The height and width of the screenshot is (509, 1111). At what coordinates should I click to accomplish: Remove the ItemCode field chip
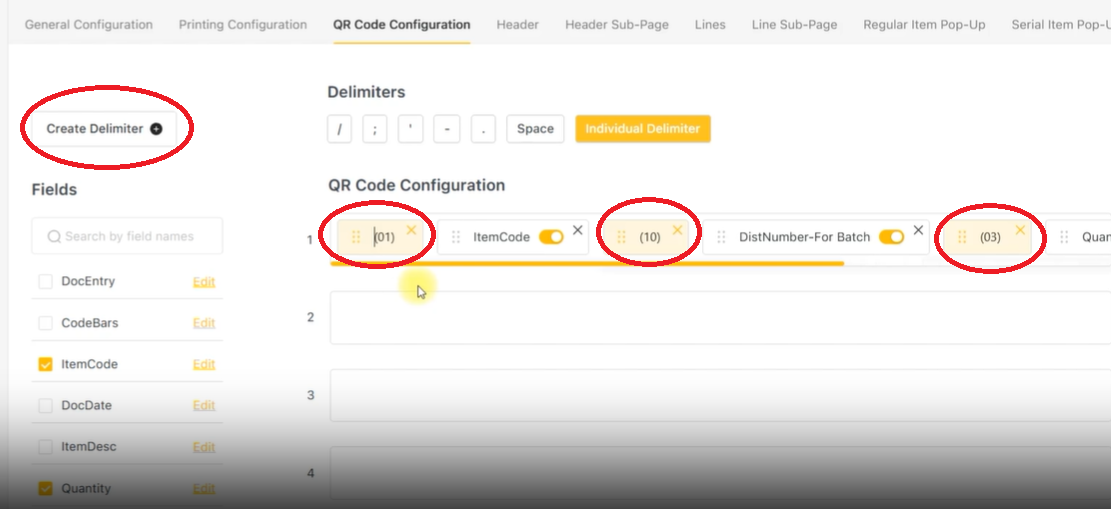coord(577,230)
